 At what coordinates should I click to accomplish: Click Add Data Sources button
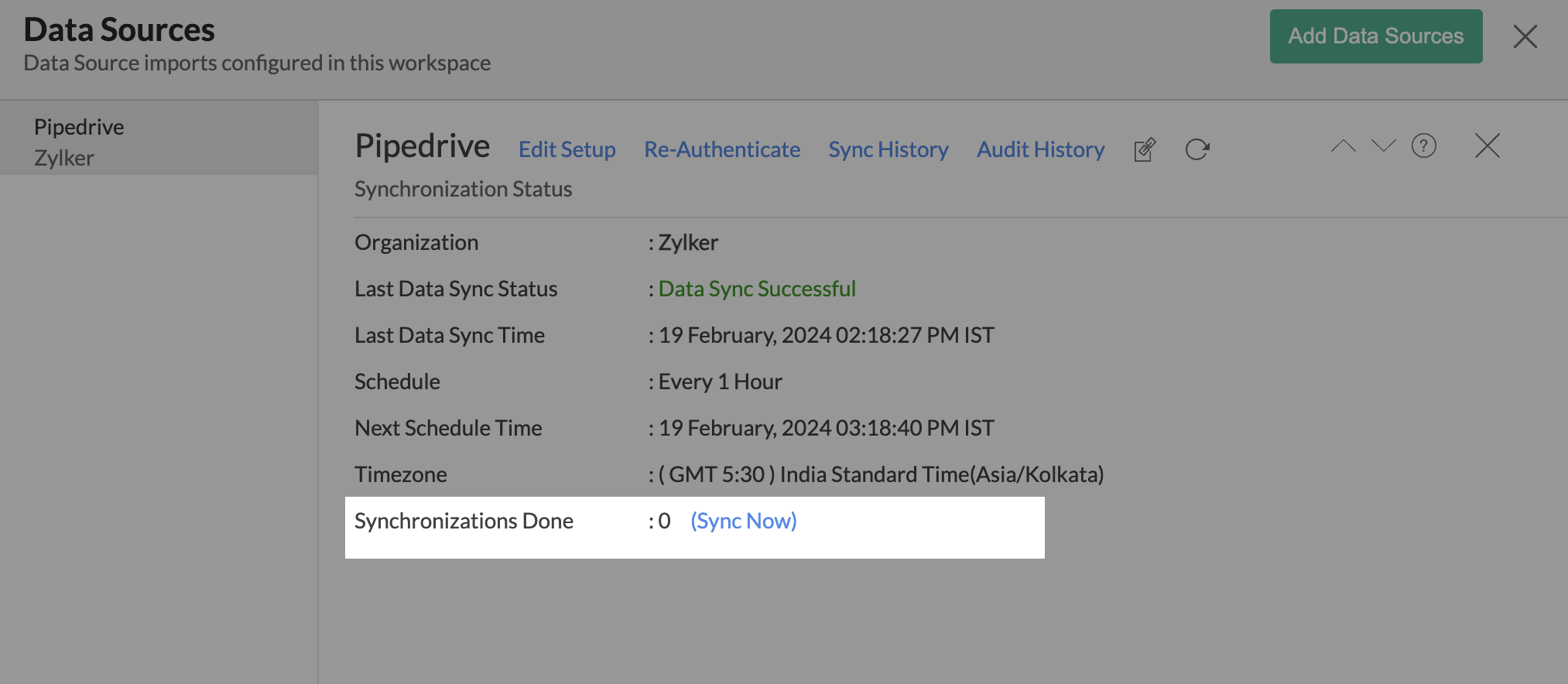[1376, 36]
